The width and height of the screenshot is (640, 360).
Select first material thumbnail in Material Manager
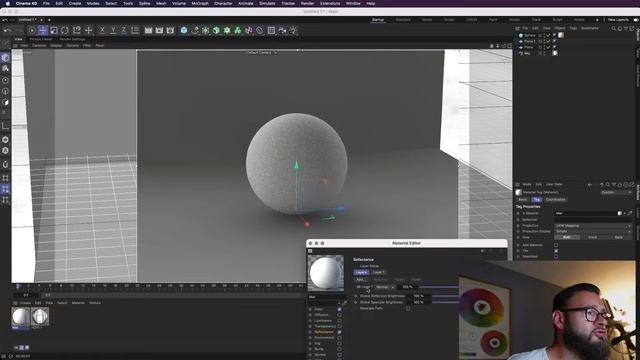[x=21, y=317]
